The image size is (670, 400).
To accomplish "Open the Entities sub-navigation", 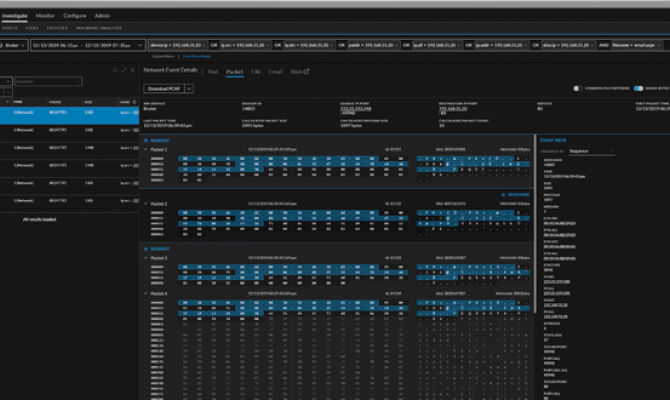I will pyautogui.click(x=57, y=28).
